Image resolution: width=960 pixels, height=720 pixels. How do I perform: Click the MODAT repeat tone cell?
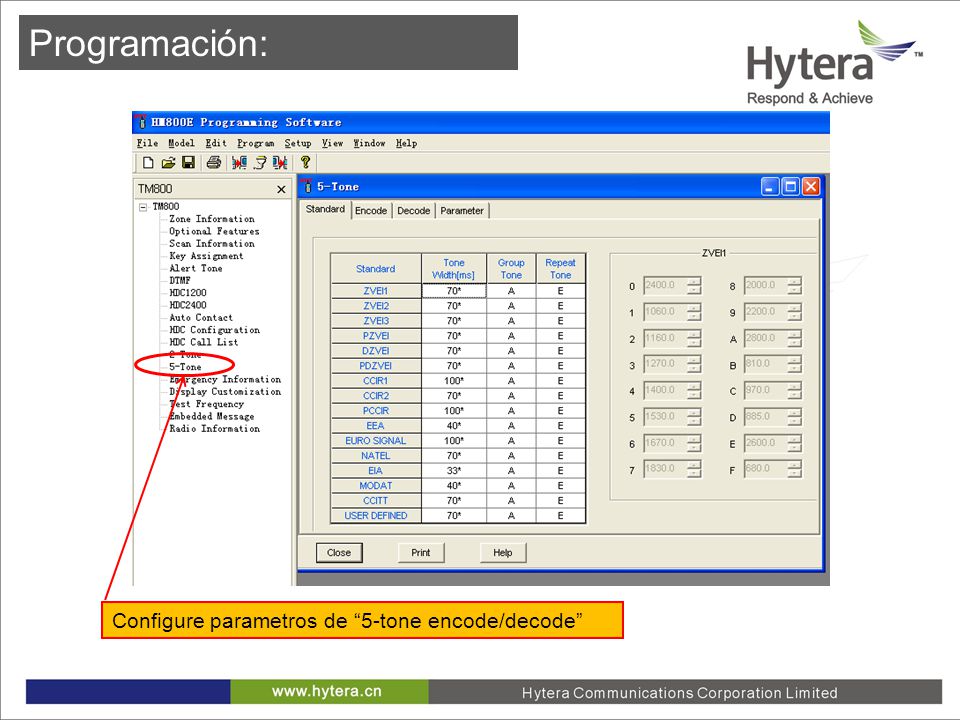[560, 486]
